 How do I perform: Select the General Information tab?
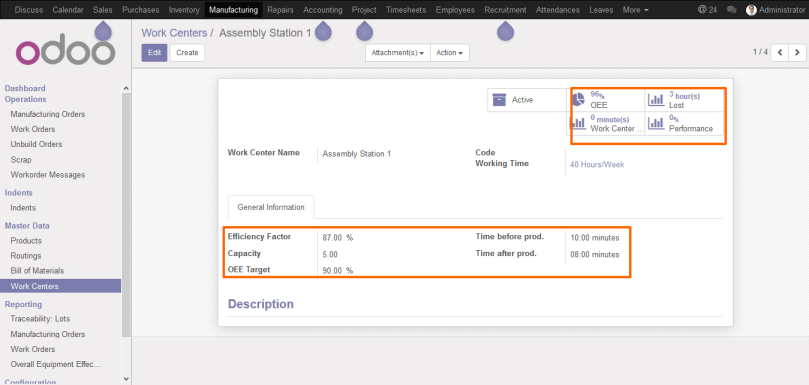pyautogui.click(x=271, y=207)
